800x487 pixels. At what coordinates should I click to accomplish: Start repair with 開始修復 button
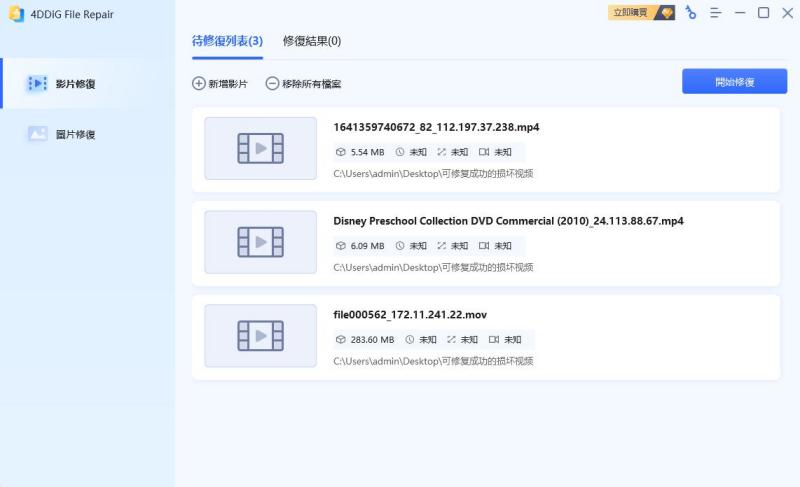(x=734, y=82)
